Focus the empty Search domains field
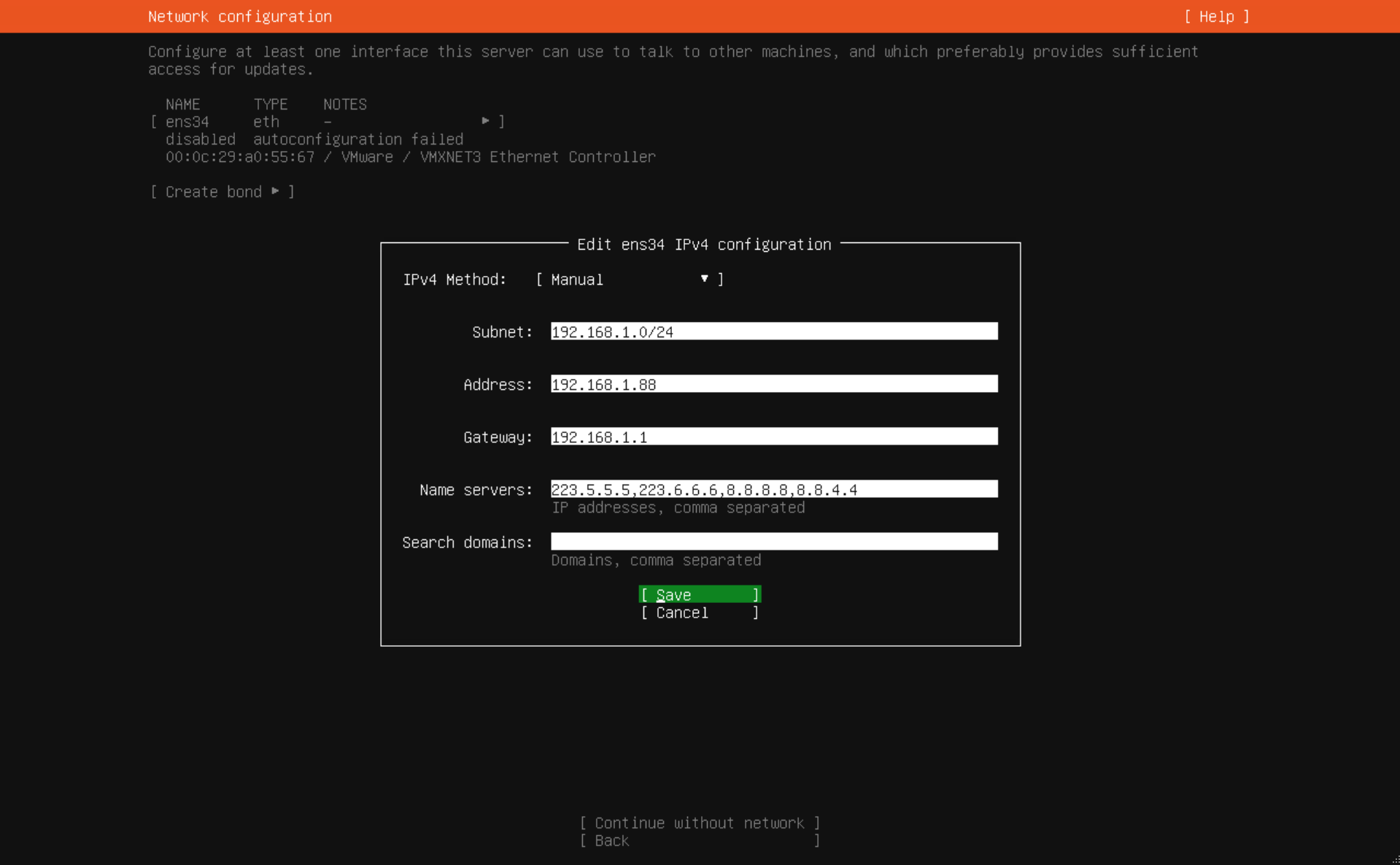 [773, 542]
